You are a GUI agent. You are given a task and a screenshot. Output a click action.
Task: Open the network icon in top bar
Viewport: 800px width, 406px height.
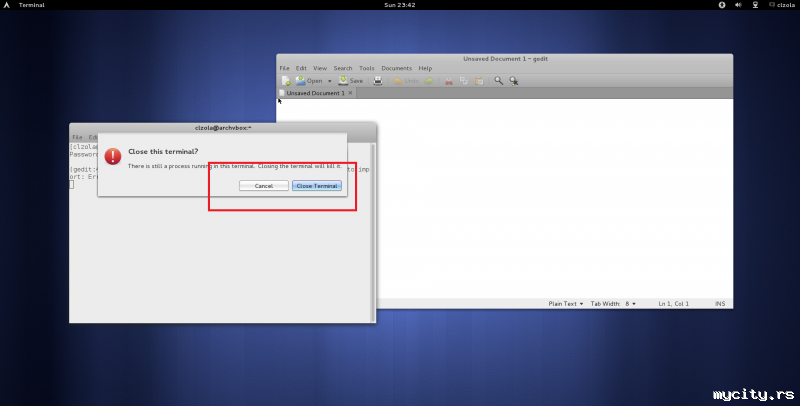click(x=755, y=5)
